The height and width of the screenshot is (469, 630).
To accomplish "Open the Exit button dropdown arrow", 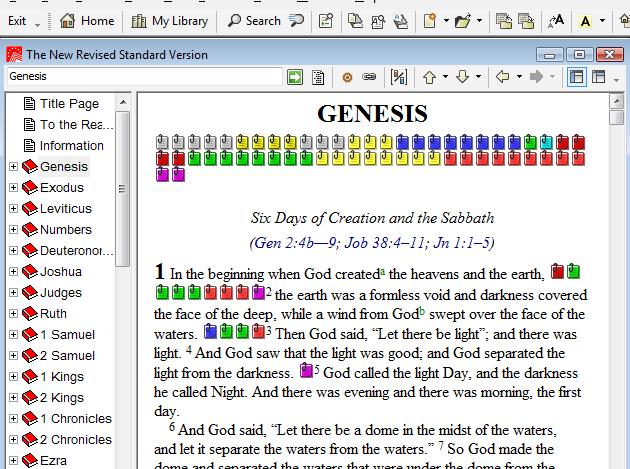I will (37, 25).
